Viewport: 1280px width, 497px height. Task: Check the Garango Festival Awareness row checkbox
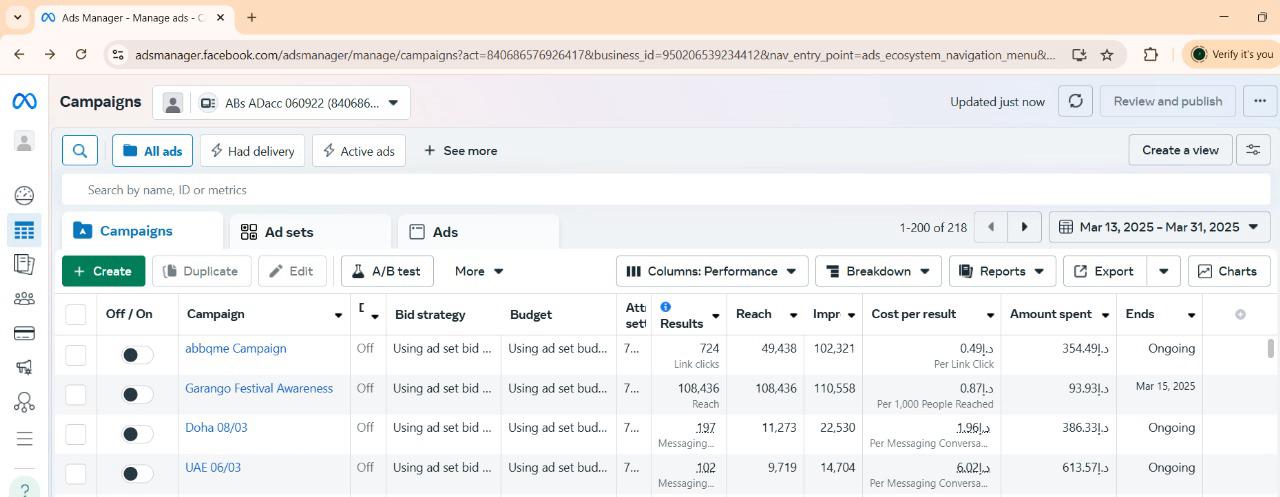76,394
